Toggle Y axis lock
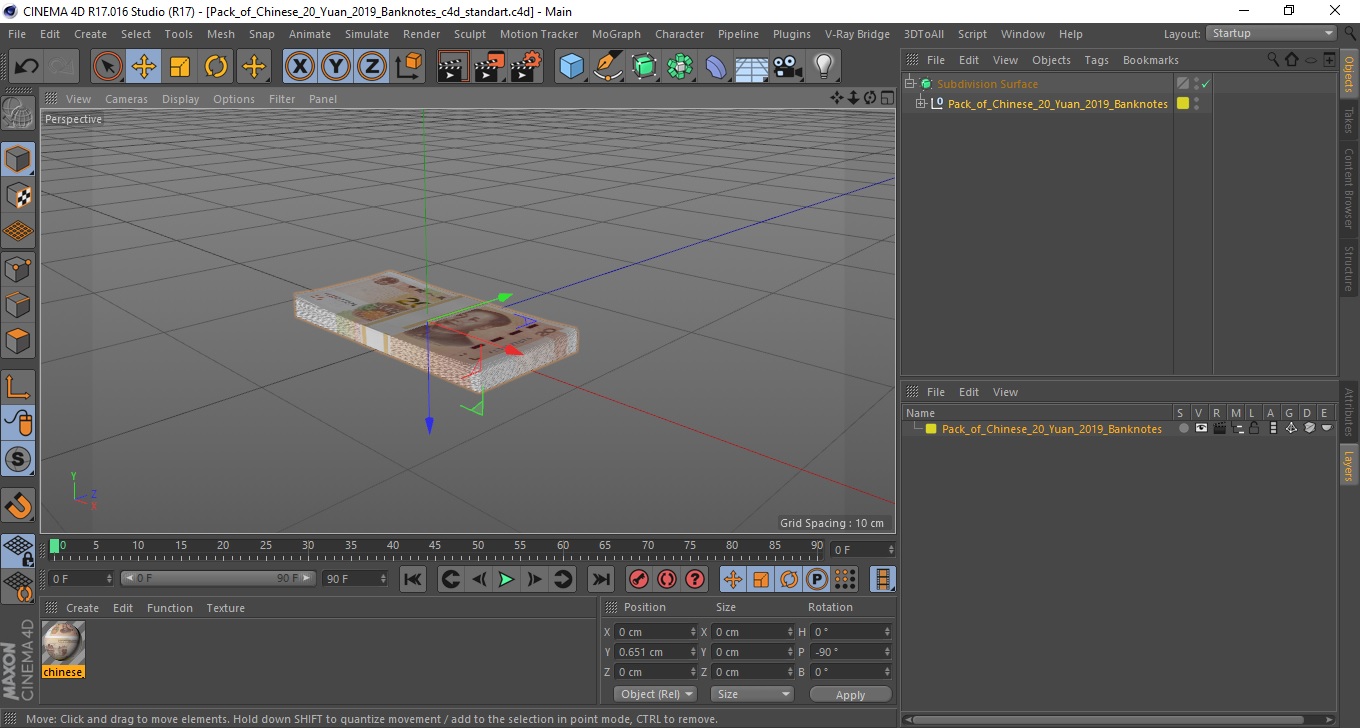The height and width of the screenshot is (728, 1360). pos(336,67)
